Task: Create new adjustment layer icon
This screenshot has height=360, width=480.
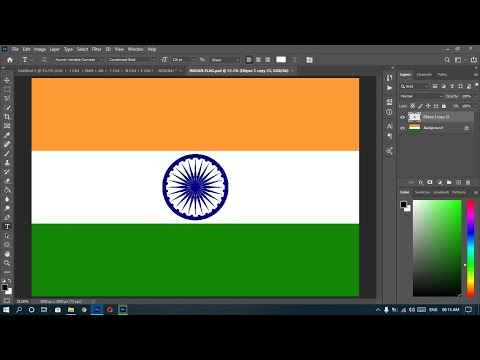Action: click(440, 182)
